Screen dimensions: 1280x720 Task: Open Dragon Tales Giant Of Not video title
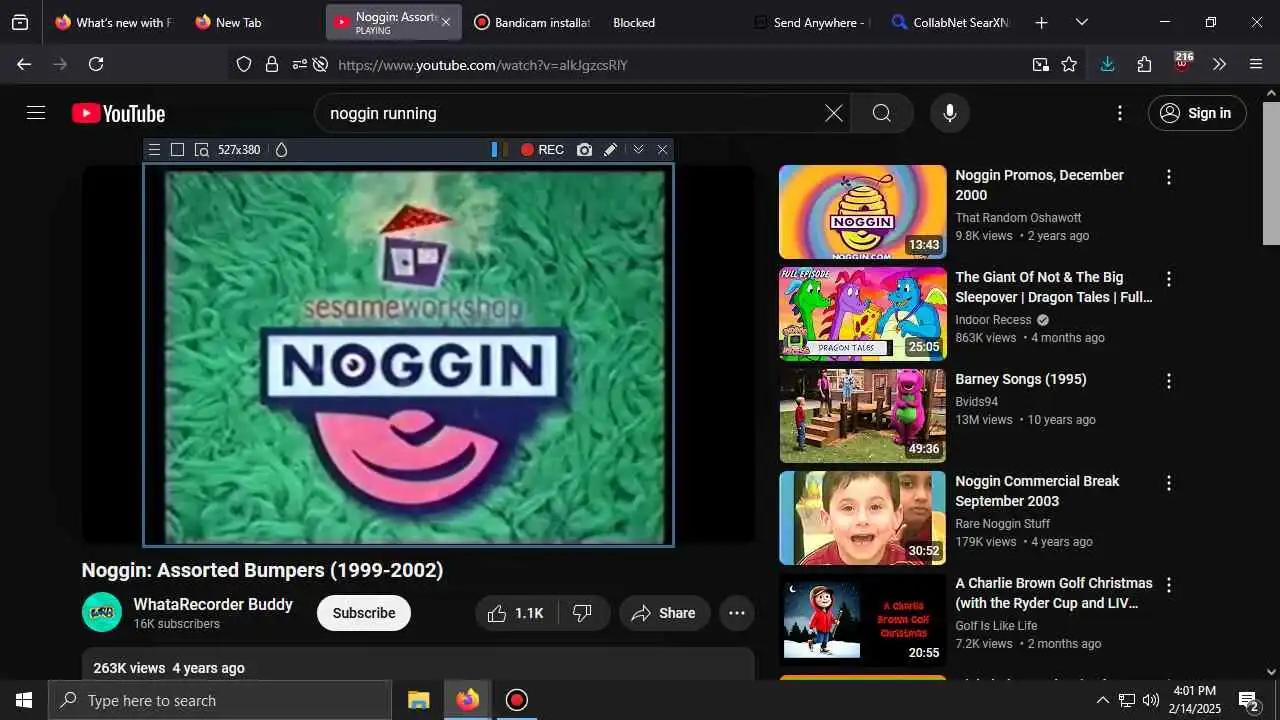pos(1054,287)
